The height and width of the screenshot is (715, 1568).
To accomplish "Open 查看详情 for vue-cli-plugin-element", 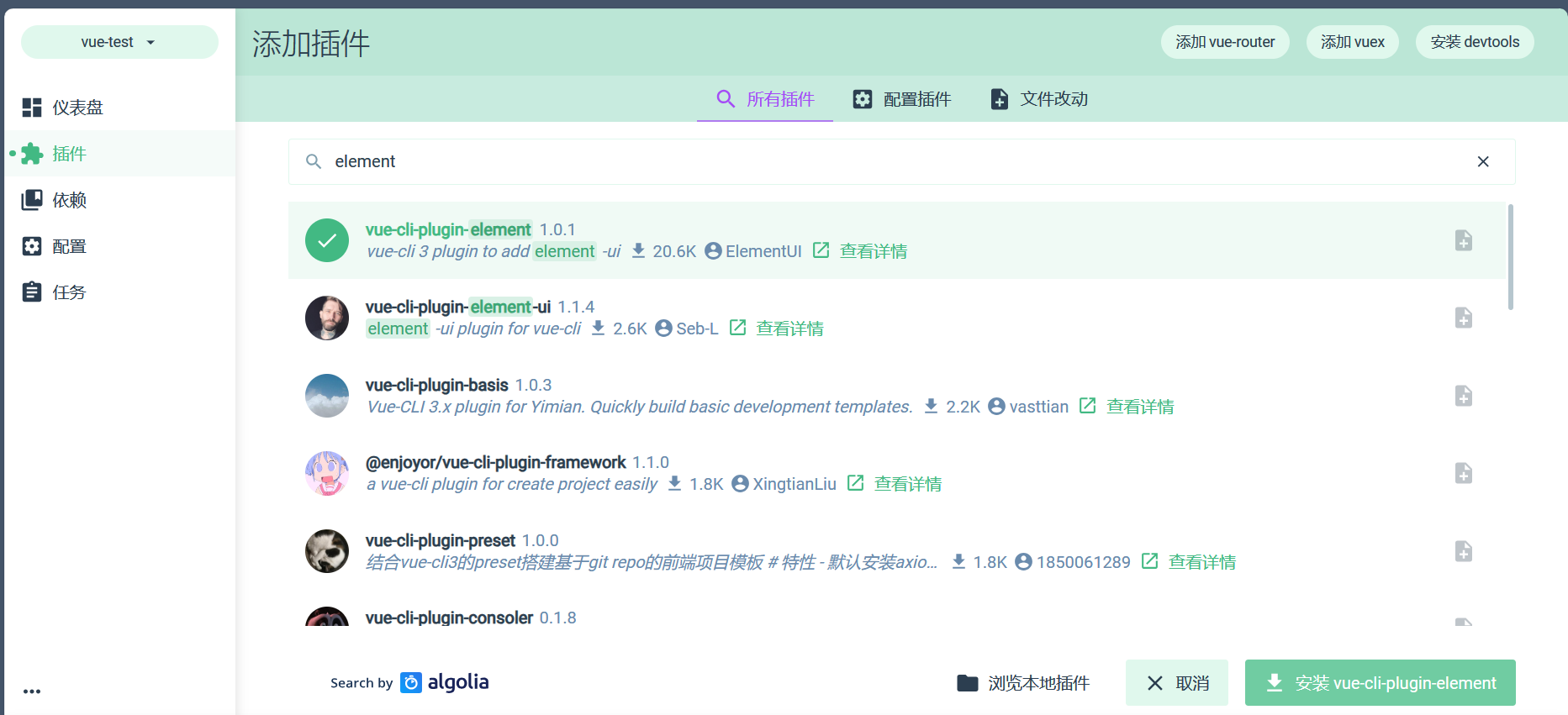I will [874, 251].
